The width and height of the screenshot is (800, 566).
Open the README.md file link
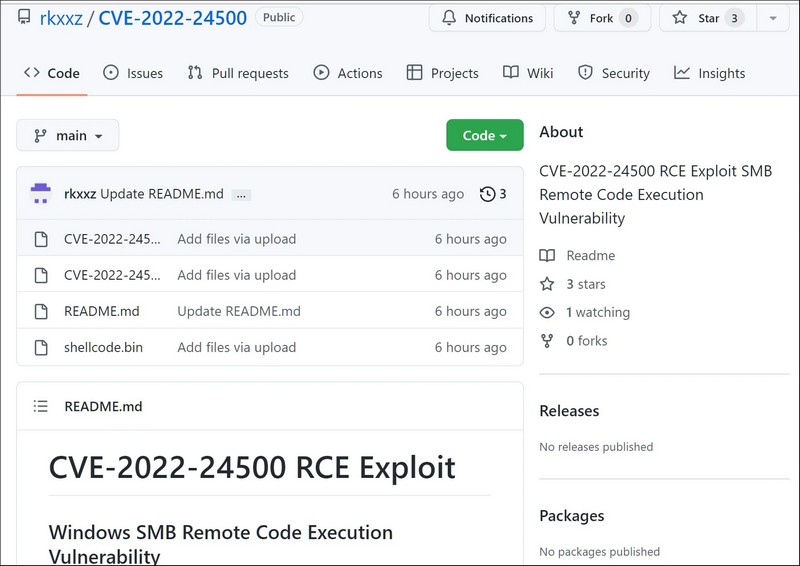tap(101, 311)
